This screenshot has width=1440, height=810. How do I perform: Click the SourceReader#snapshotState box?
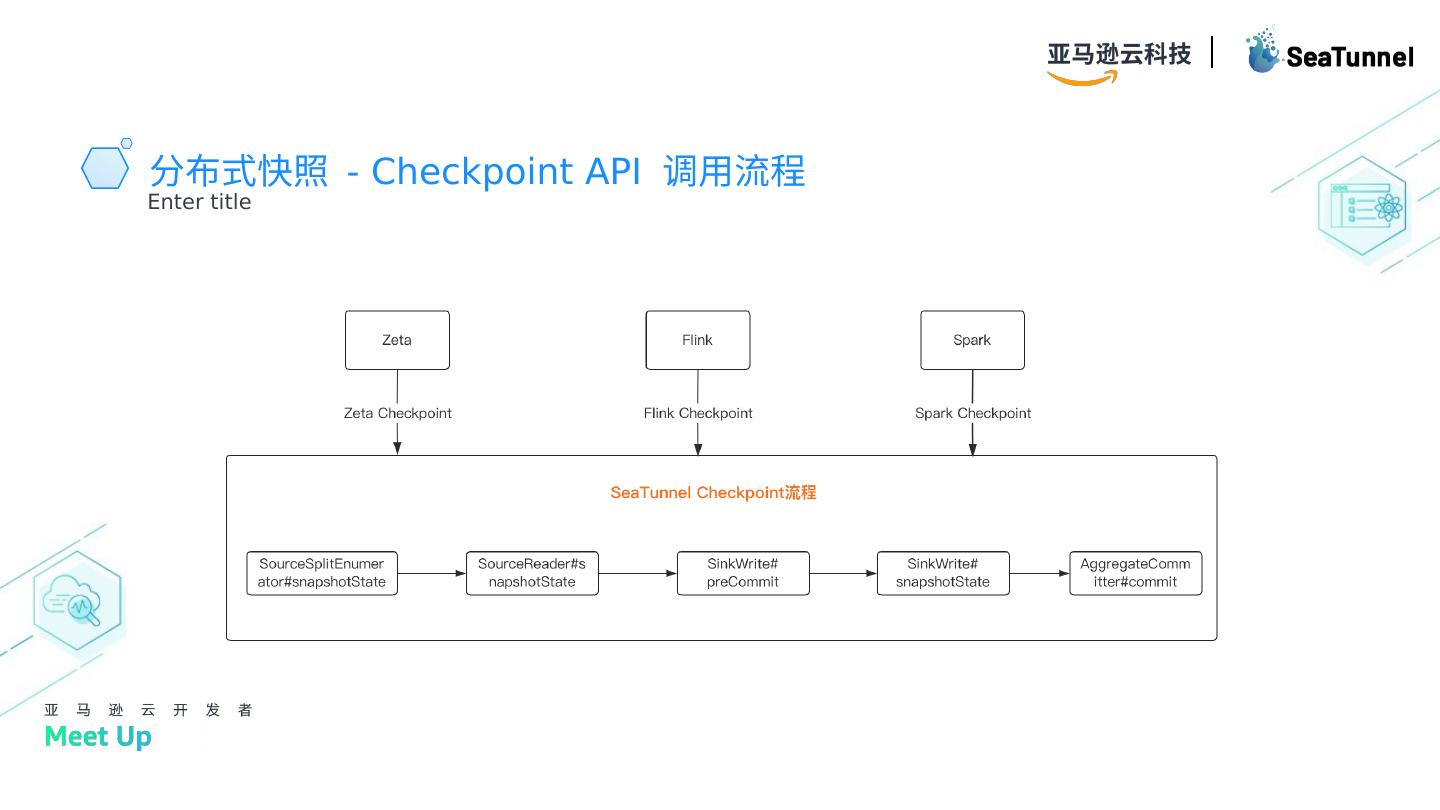tap(532, 573)
